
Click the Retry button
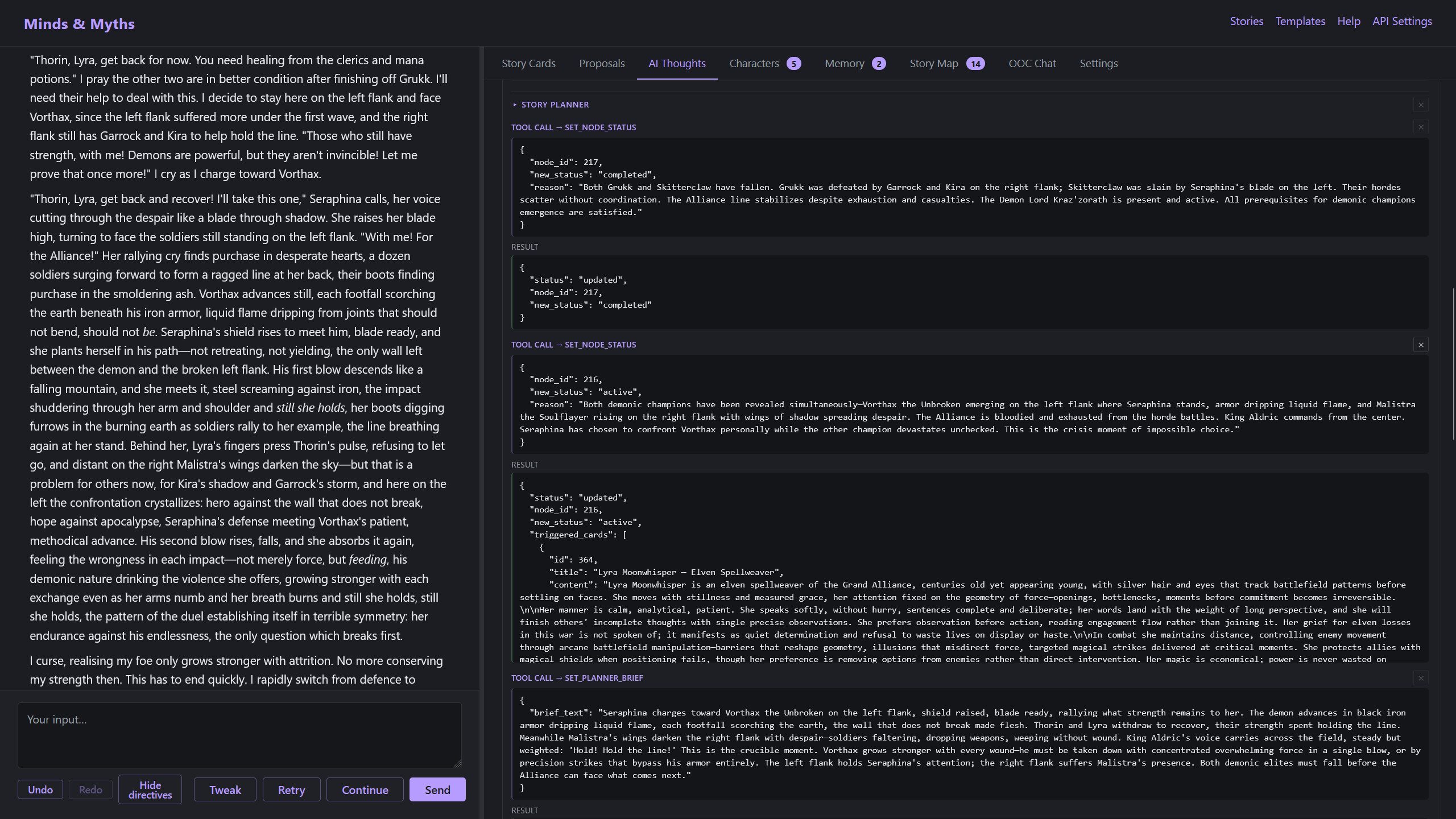[291, 789]
